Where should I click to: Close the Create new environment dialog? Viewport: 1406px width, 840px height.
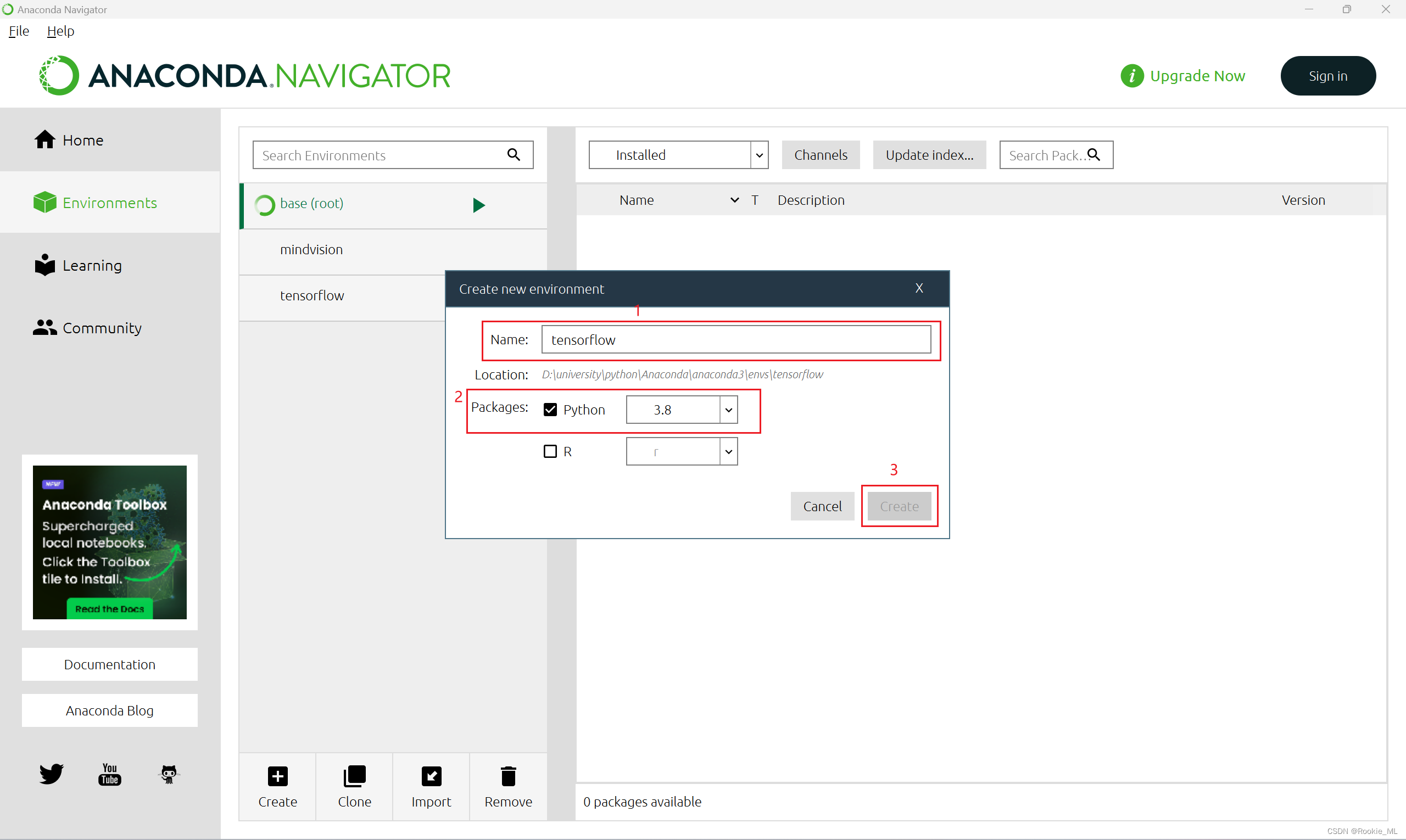tap(918, 288)
